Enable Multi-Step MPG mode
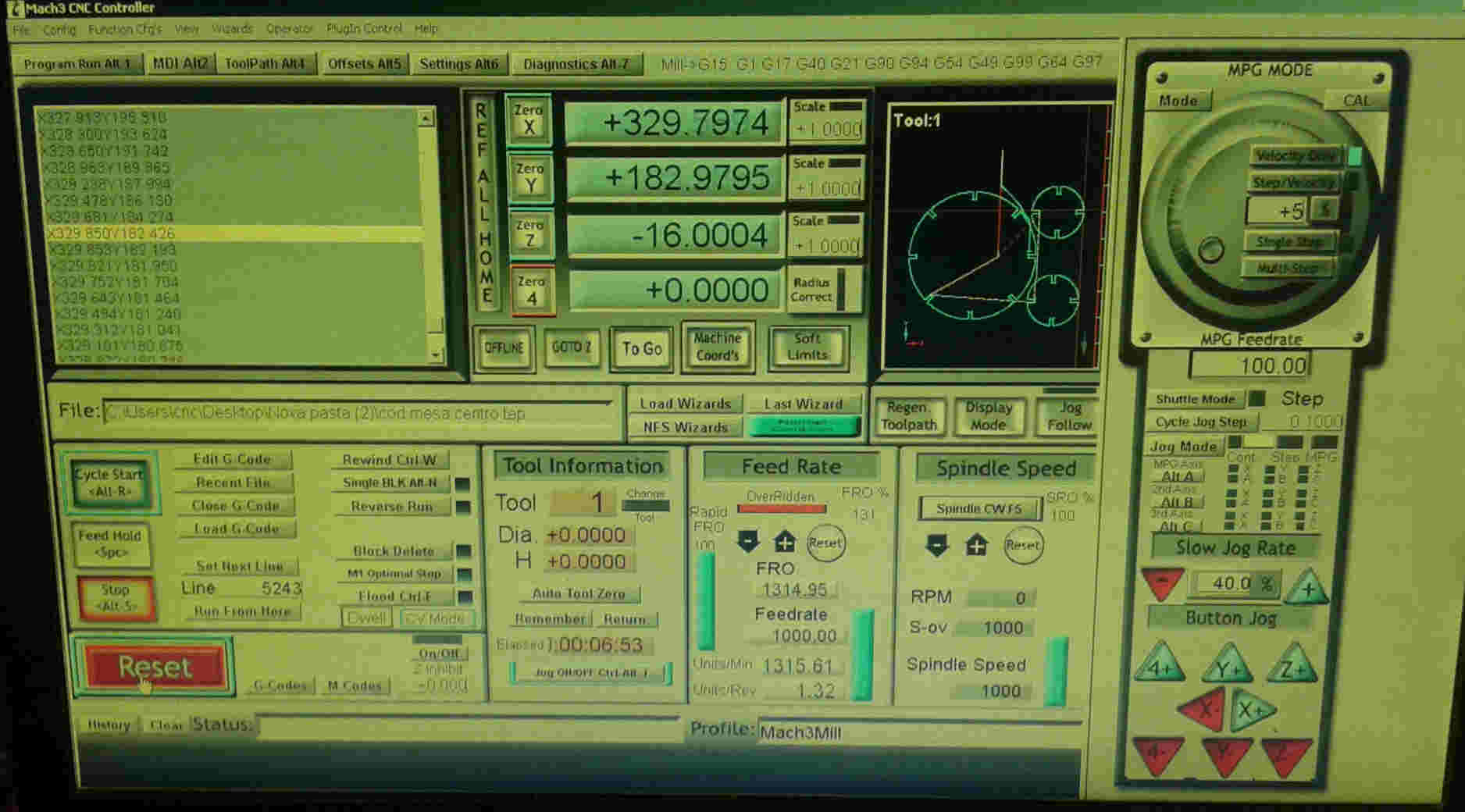This screenshot has width=1465, height=812. [1289, 269]
